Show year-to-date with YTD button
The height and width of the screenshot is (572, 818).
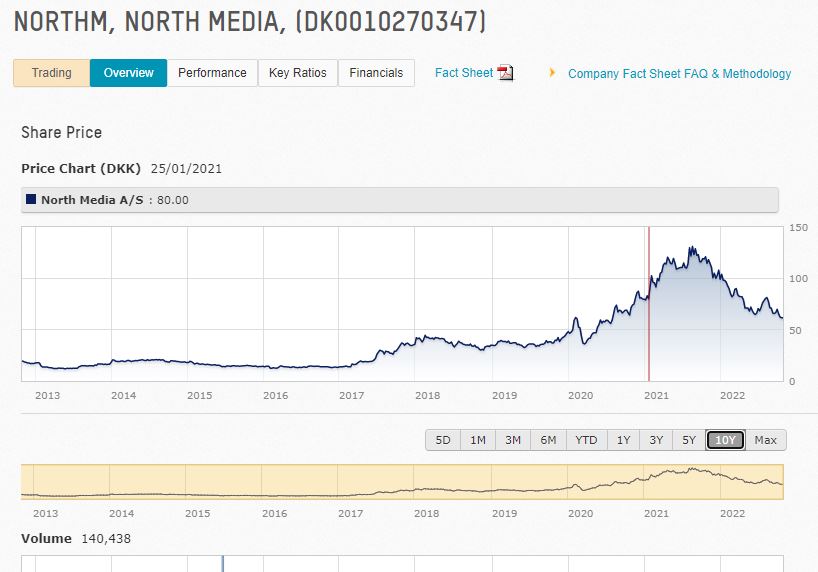point(586,440)
